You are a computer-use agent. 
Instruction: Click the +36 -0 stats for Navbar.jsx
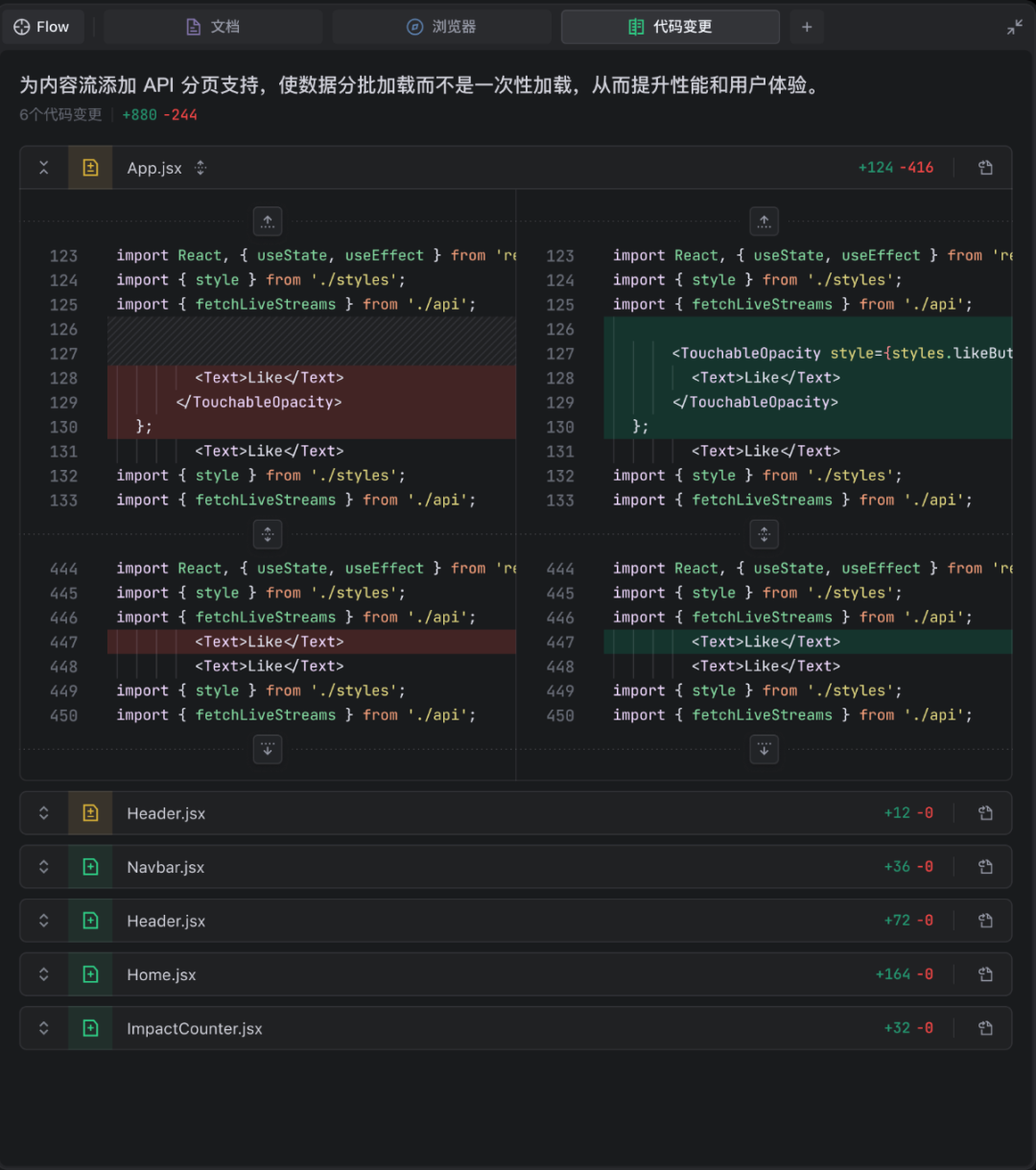tap(908, 867)
